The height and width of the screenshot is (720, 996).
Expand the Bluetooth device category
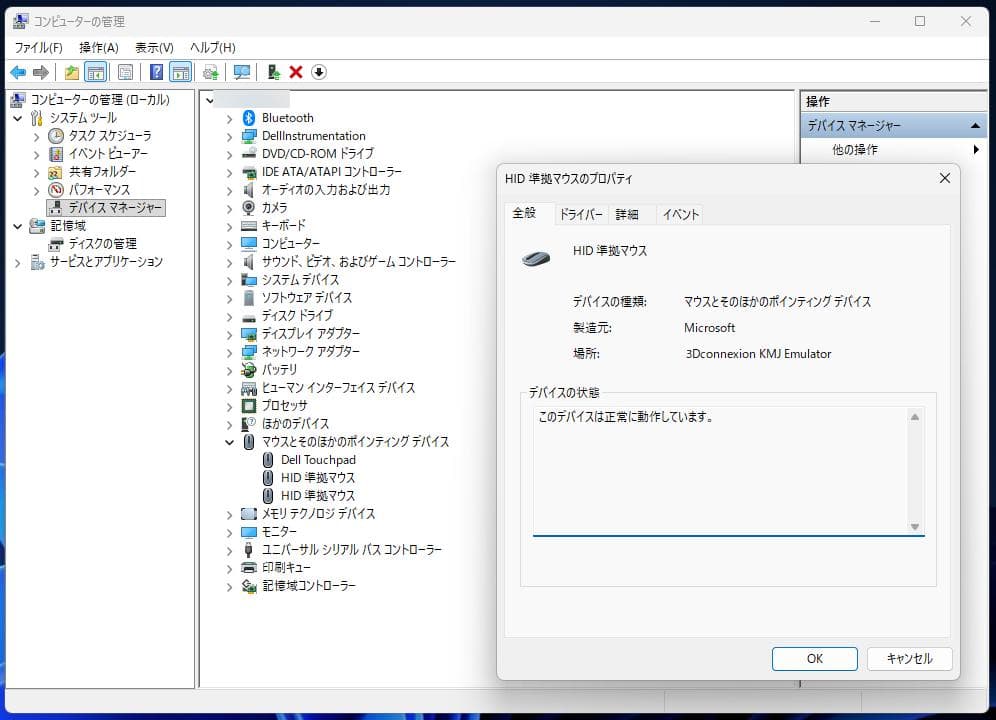230,117
